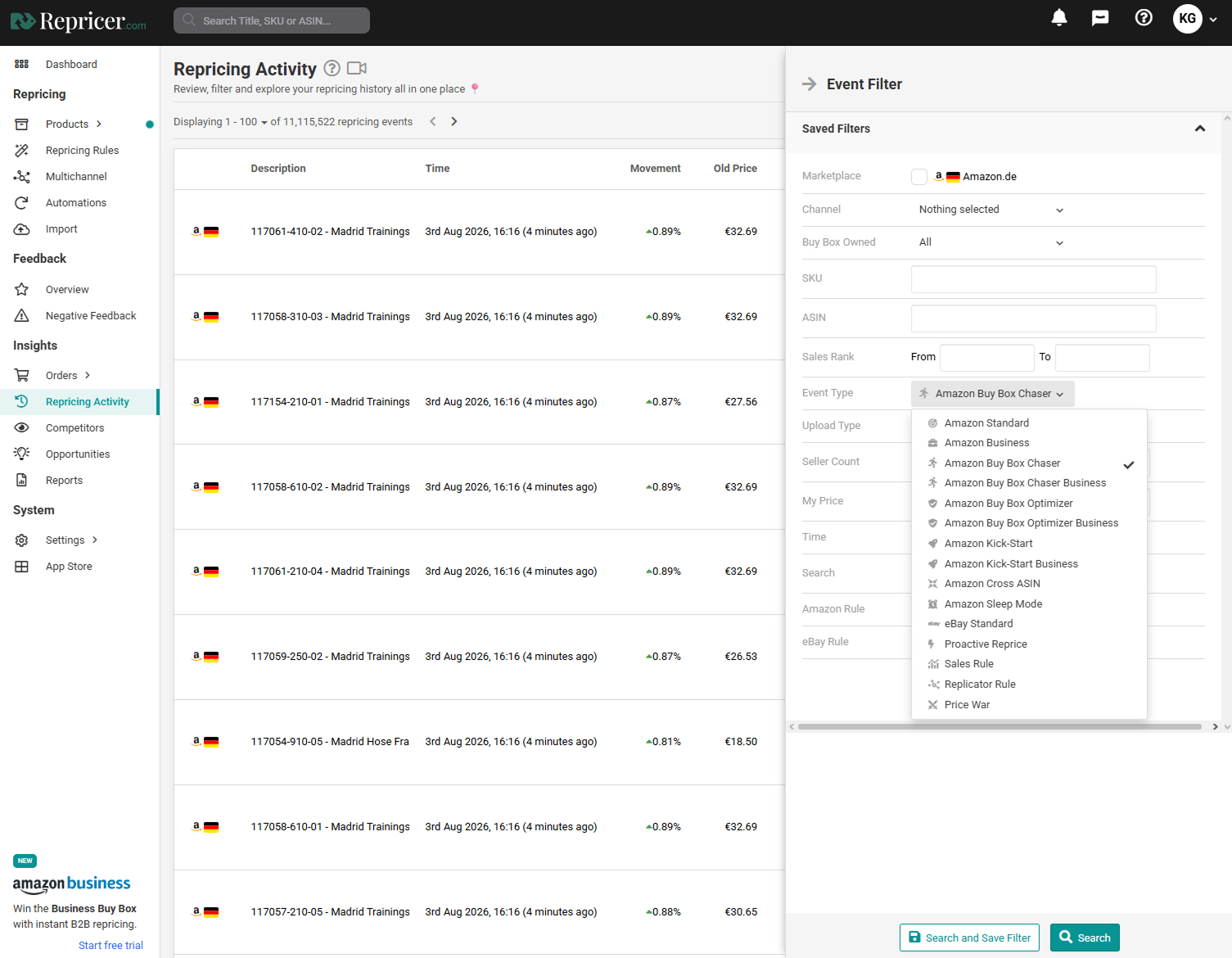
Task: Choose Price War event type
Action: [x=1029, y=705]
